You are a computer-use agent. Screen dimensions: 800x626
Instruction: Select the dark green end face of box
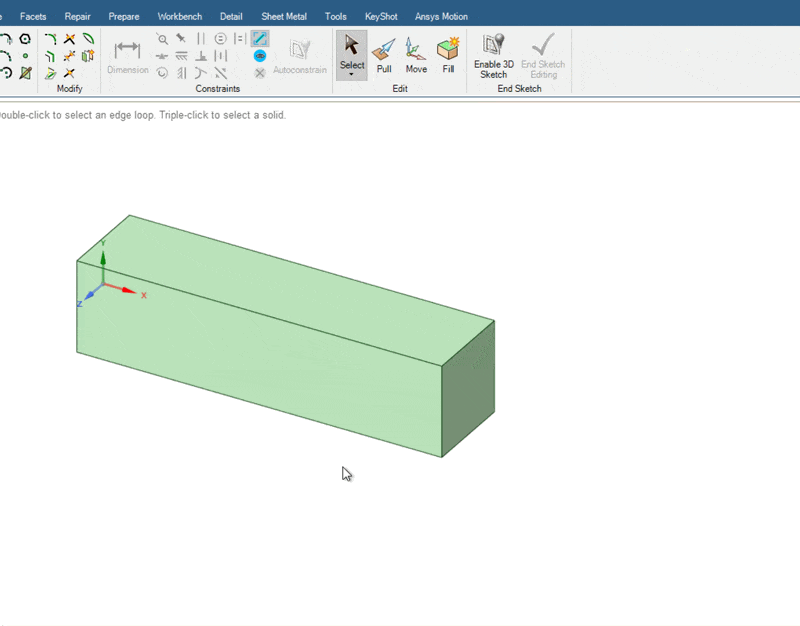click(468, 388)
